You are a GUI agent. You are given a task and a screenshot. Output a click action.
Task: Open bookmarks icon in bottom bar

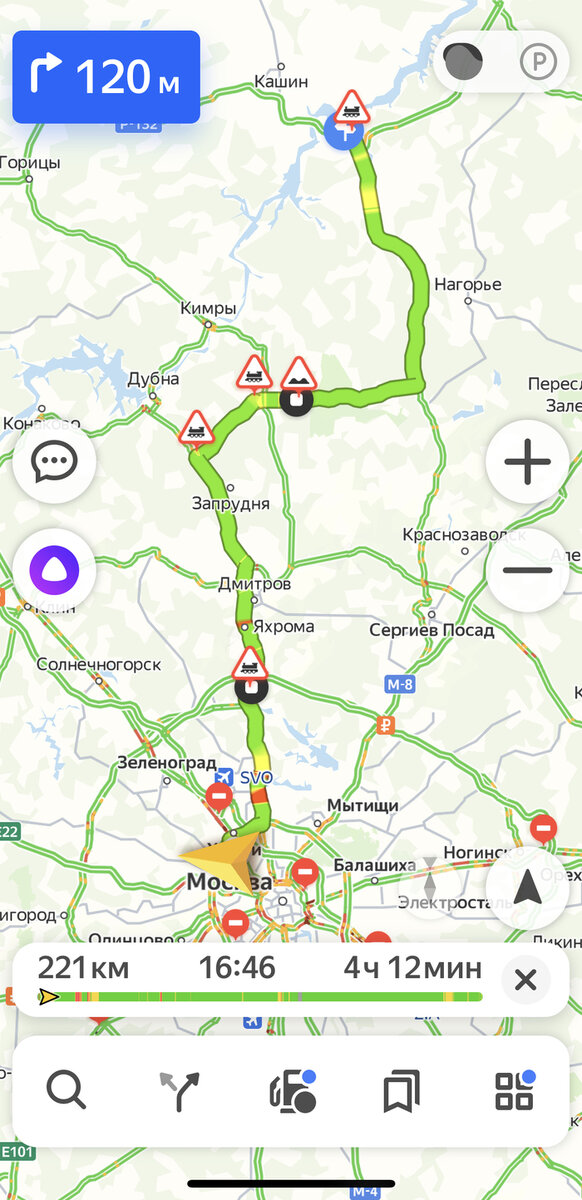tap(402, 1092)
